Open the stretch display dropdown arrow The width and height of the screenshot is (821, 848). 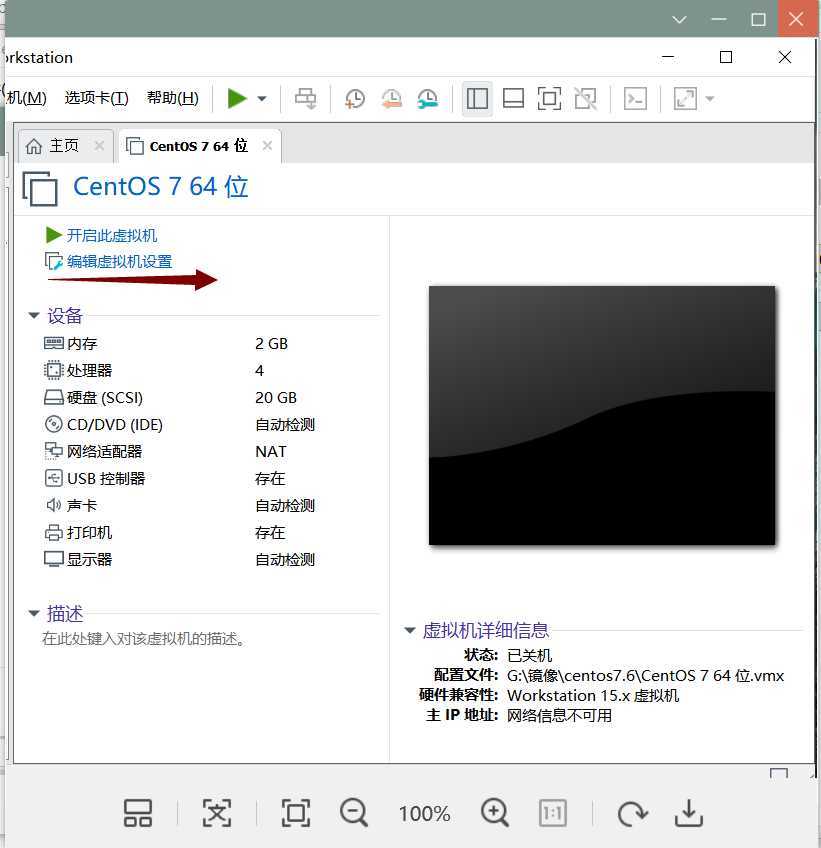pos(710,99)
